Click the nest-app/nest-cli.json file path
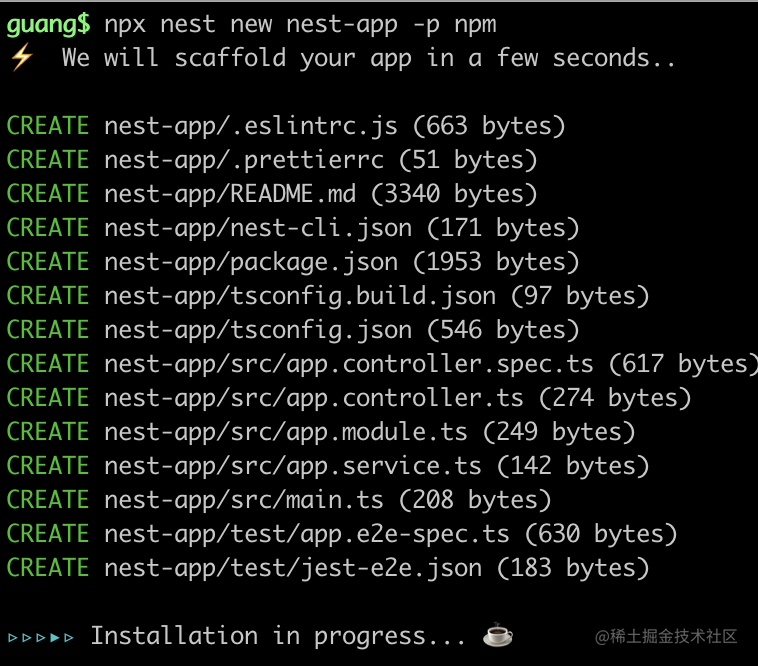Viewport: 758px width, 666px height. pyautogui.click(x=258, y=228)
